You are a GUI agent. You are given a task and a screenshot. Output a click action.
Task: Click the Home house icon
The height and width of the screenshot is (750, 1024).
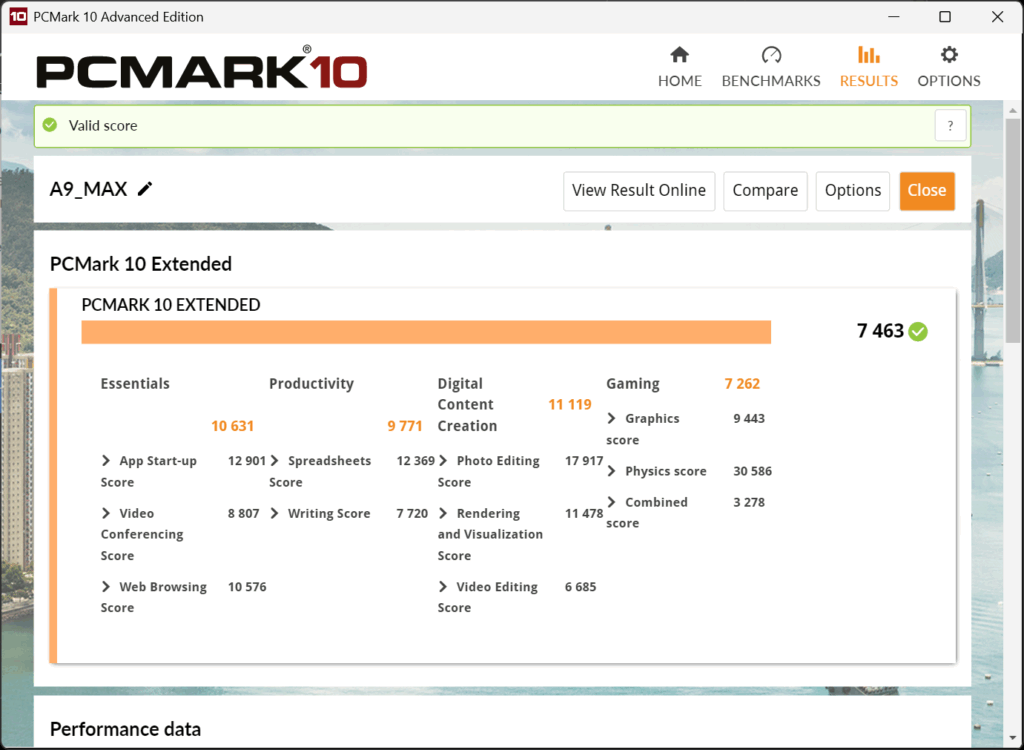pyautogui.click(x=679, y=55)
